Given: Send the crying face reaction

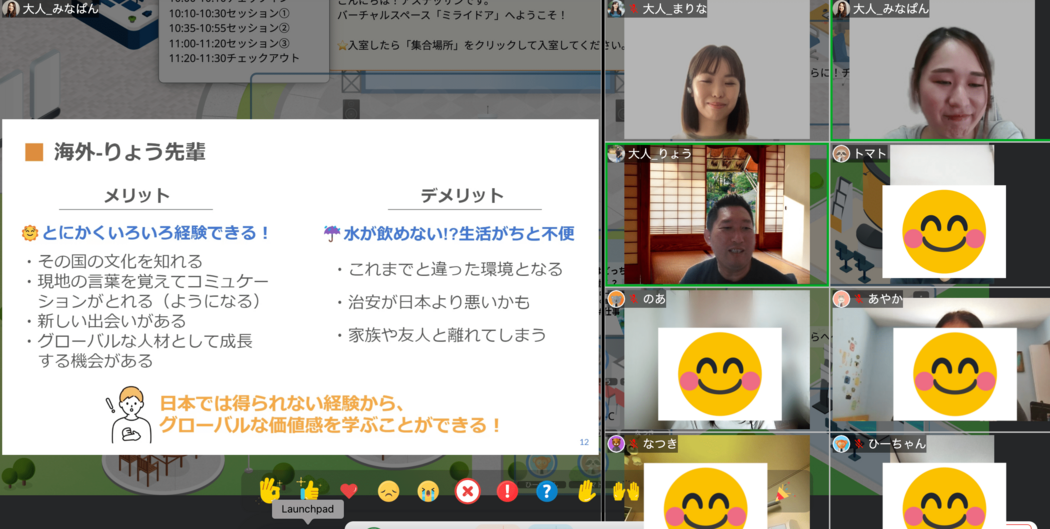Looking at the screenshot, I should pos(428,491).
